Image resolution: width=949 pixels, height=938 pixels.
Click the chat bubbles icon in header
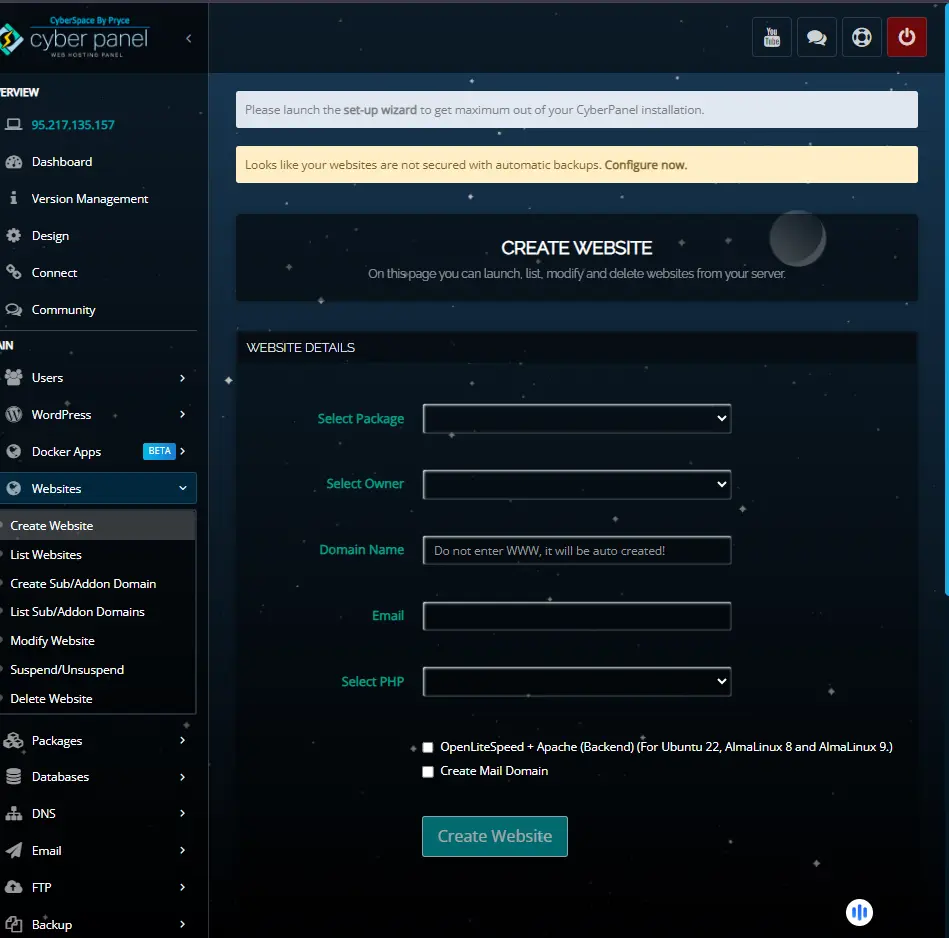816,37
